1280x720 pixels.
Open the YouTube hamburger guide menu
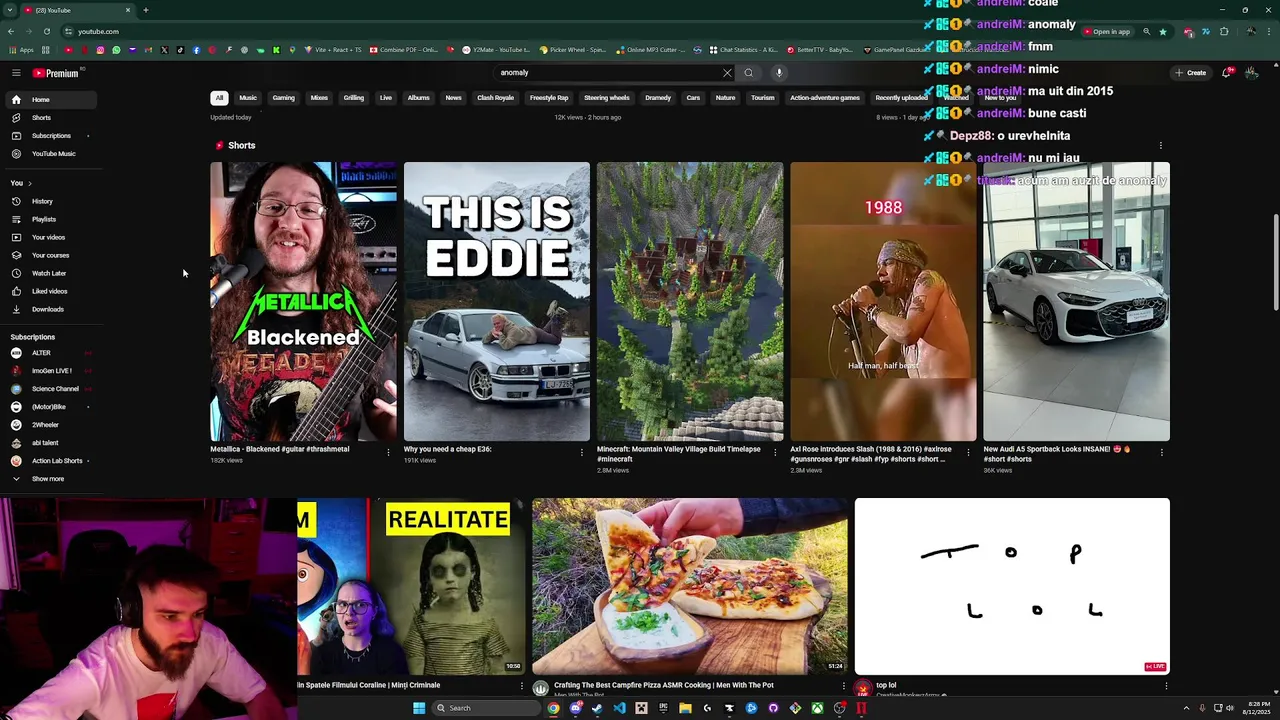16,73
